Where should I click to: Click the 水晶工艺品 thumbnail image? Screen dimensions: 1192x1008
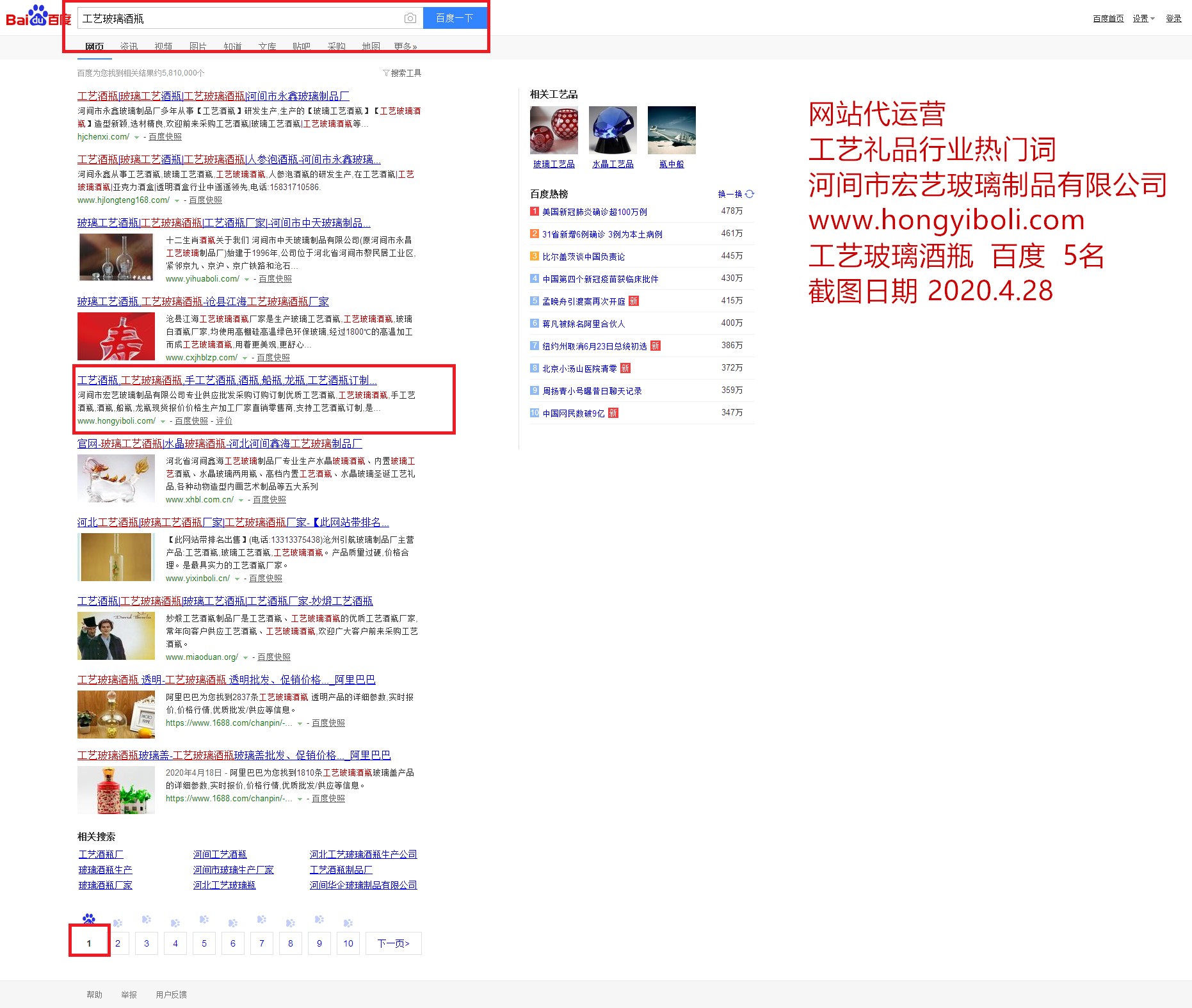pos(613,130)
